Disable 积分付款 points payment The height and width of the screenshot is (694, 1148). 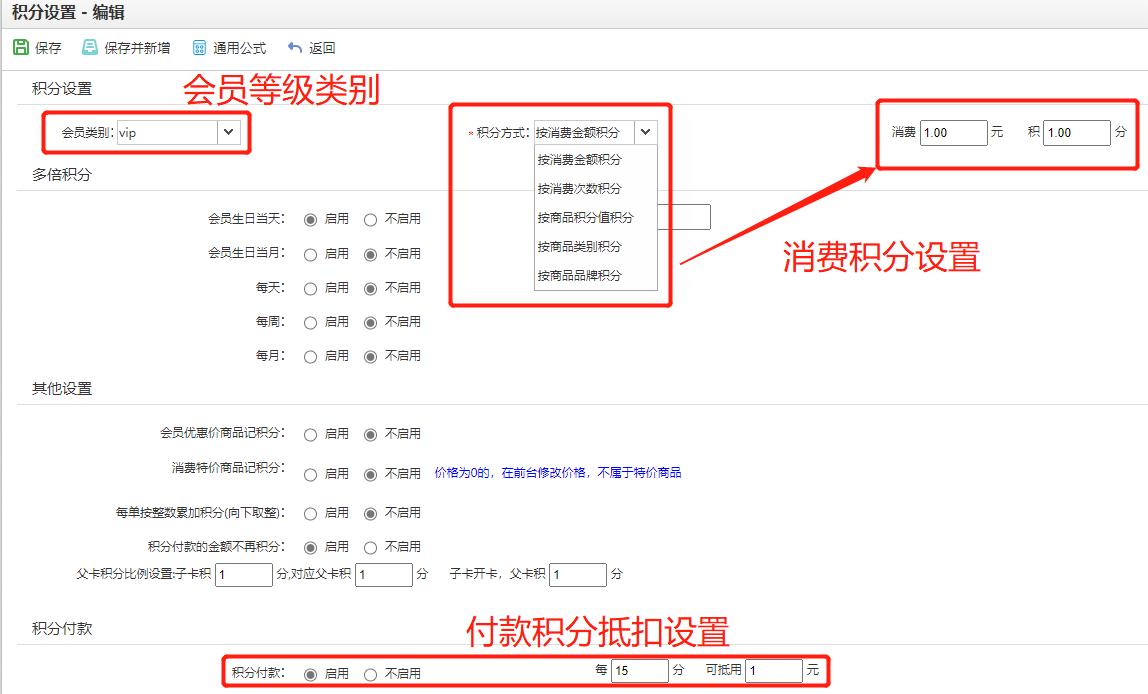[371, 674]
